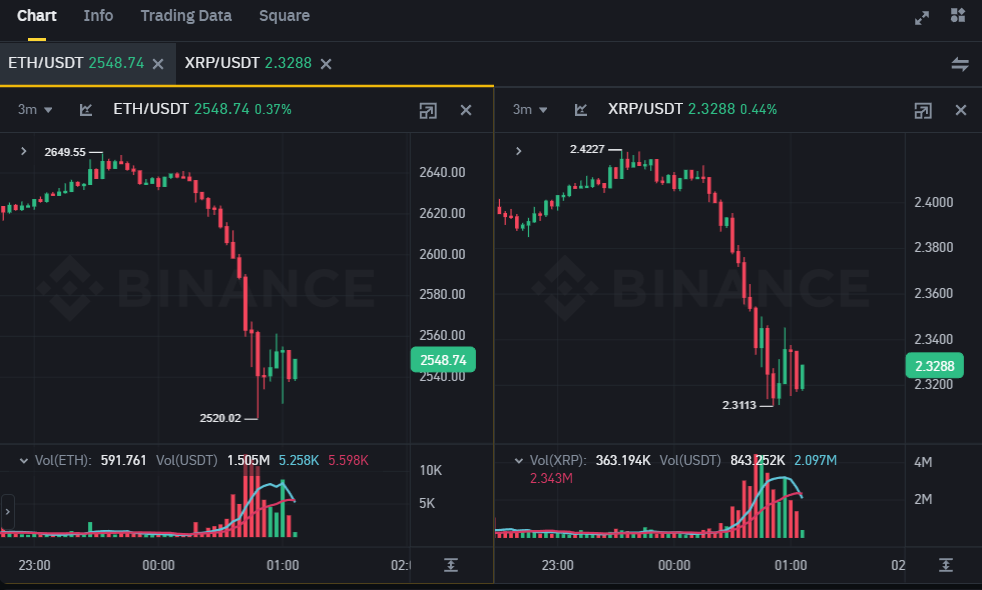Pop out the ETH/USDT chart panel
The width and height of the screenshot is (982, 590).
coord(428,110)
